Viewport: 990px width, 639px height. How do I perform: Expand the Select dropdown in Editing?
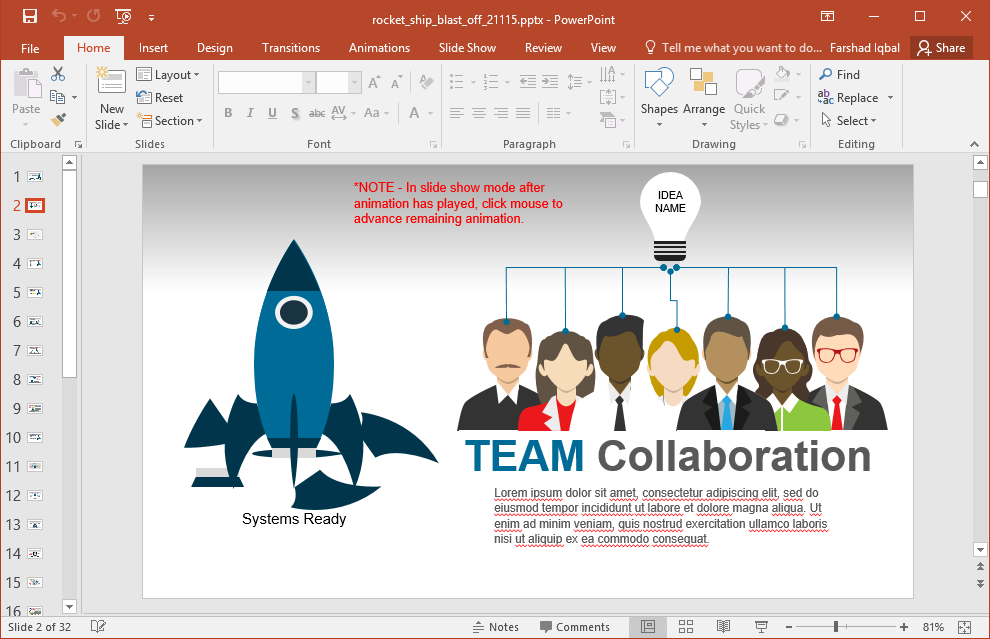point(849,121)
